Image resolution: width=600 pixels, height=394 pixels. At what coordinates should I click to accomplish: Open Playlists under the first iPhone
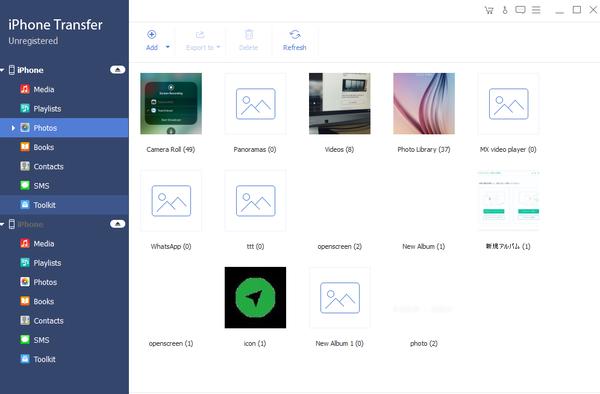(64, 109)
